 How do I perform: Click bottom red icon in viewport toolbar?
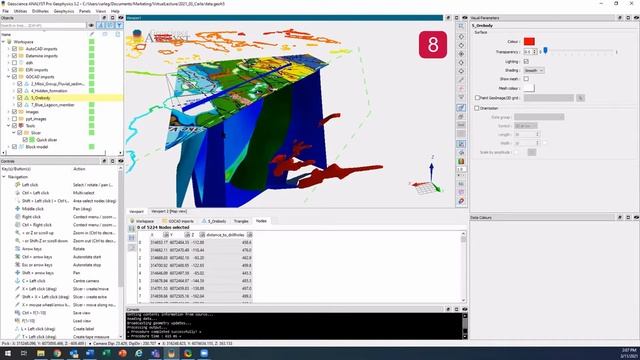(461, 201)
